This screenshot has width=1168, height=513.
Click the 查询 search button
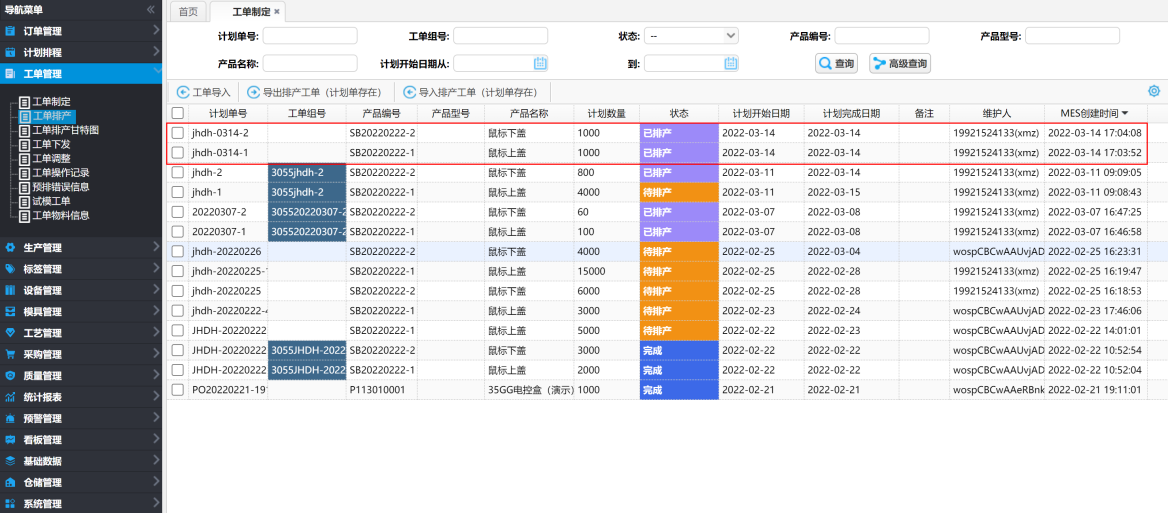tap(836, 64)
